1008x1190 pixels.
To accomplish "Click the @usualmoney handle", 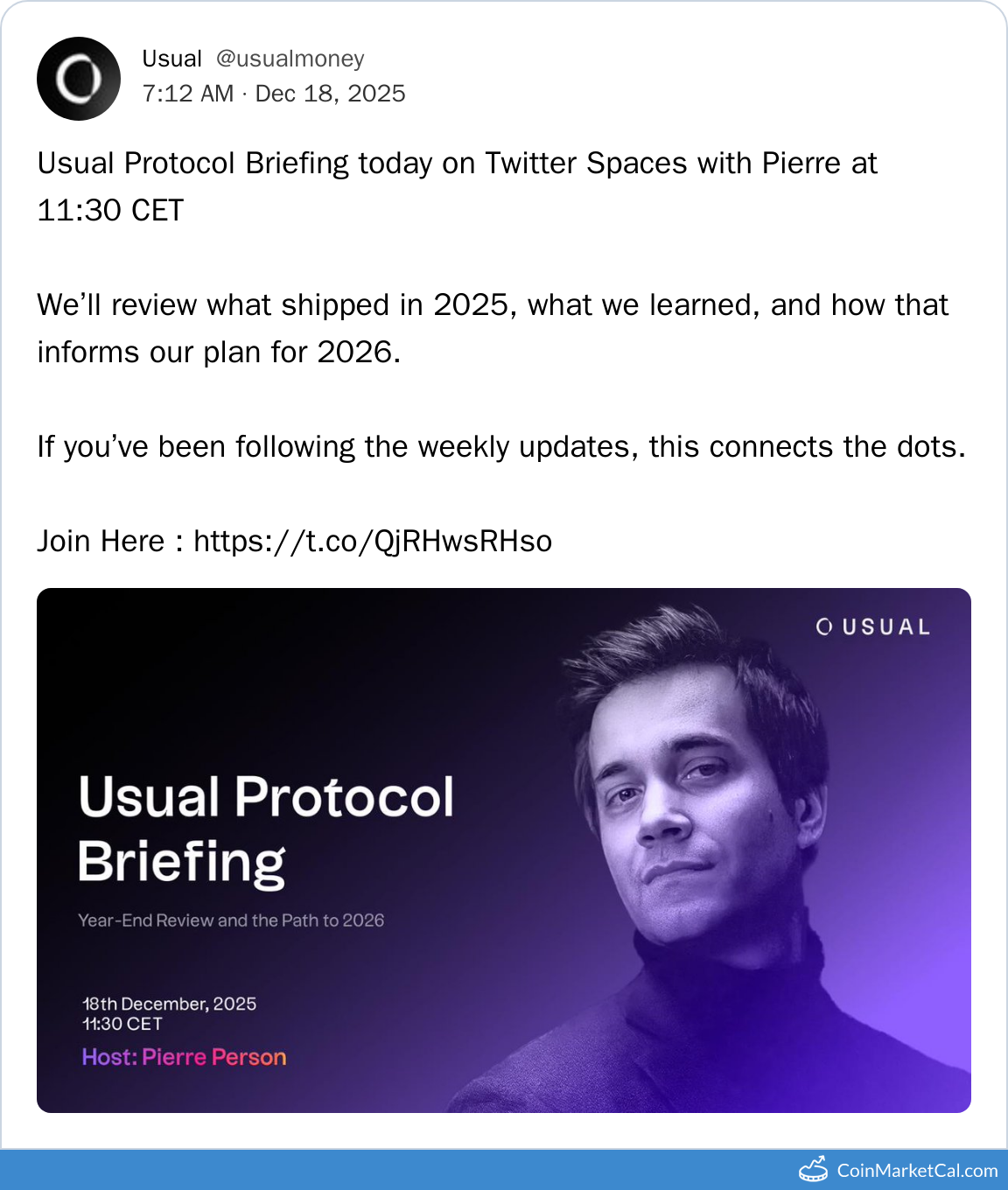I will tap(290, 59).
